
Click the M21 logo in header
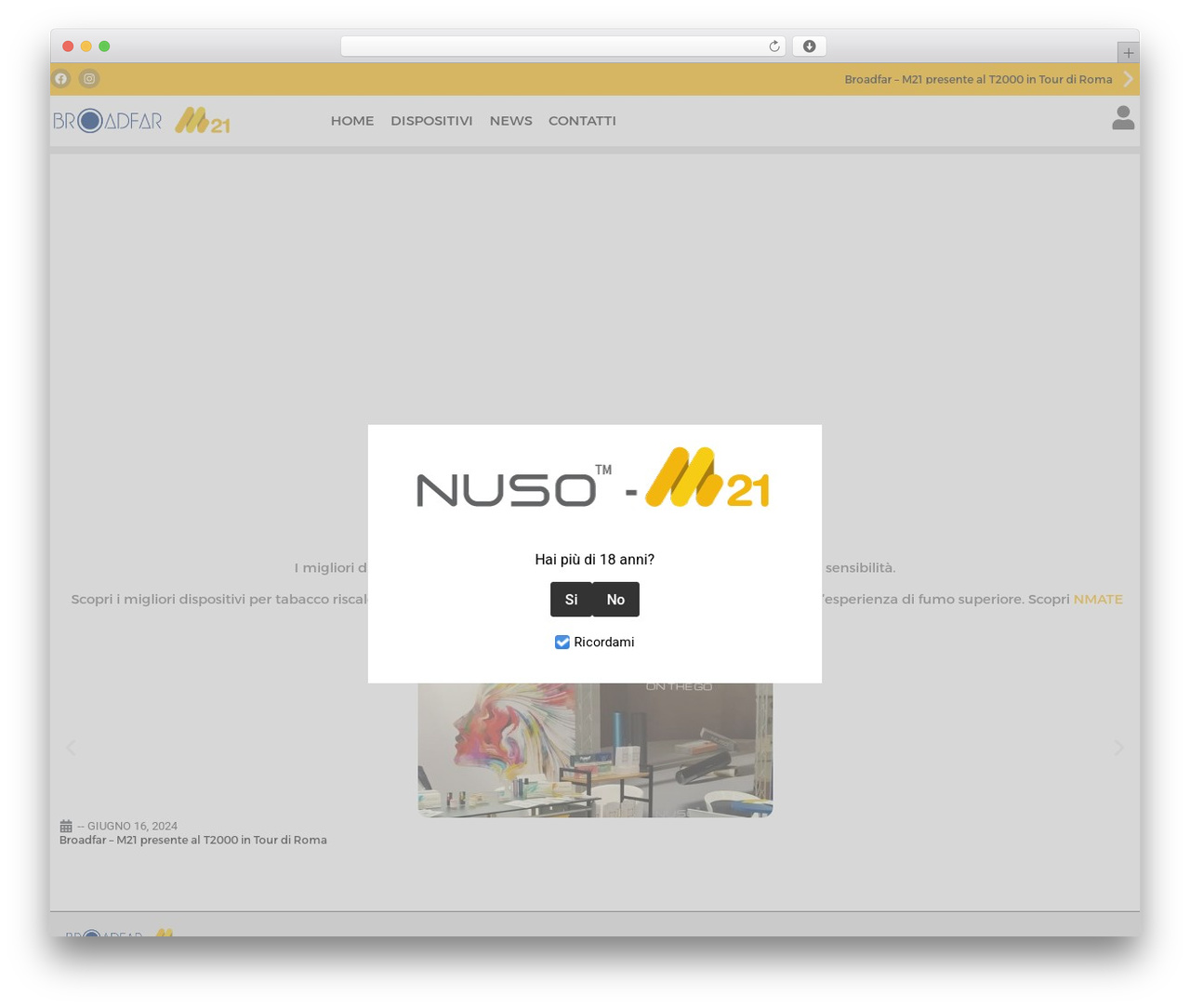point(203,121)
